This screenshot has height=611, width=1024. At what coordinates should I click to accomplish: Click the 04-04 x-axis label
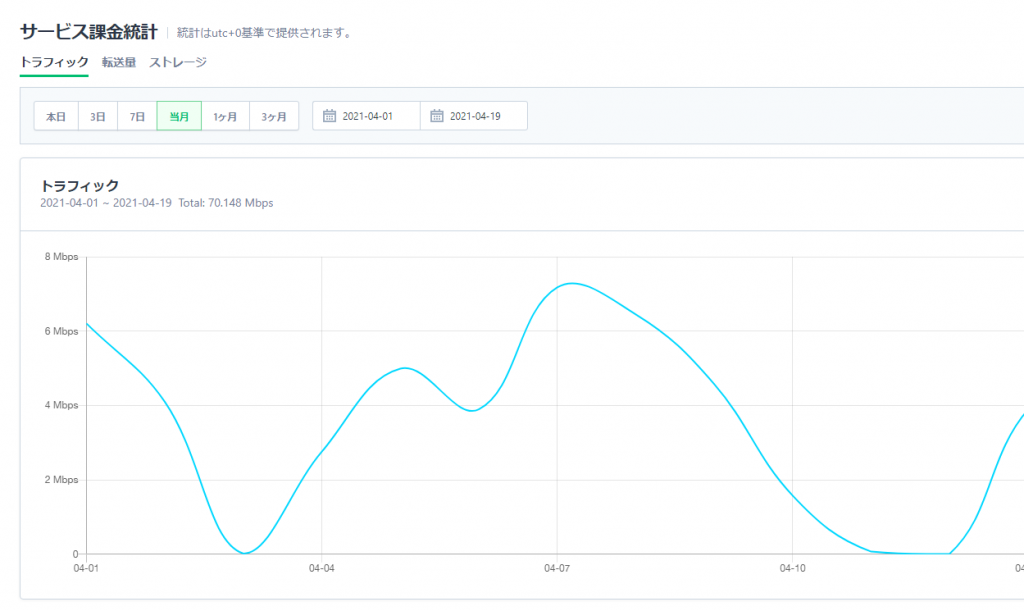pyautogui.click(x=321, y=568)
